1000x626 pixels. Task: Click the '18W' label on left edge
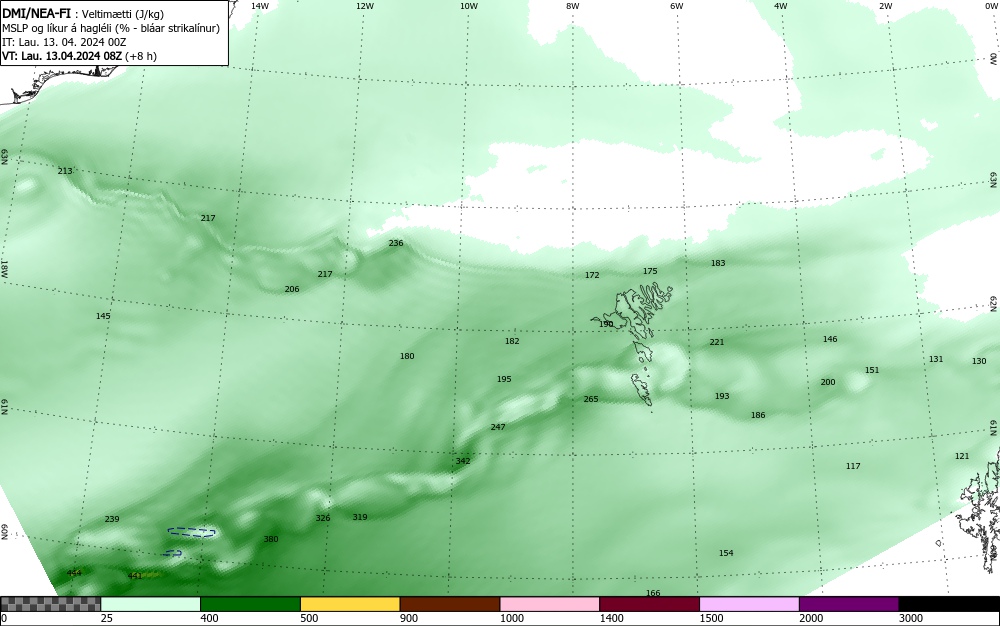coord(4,269)
